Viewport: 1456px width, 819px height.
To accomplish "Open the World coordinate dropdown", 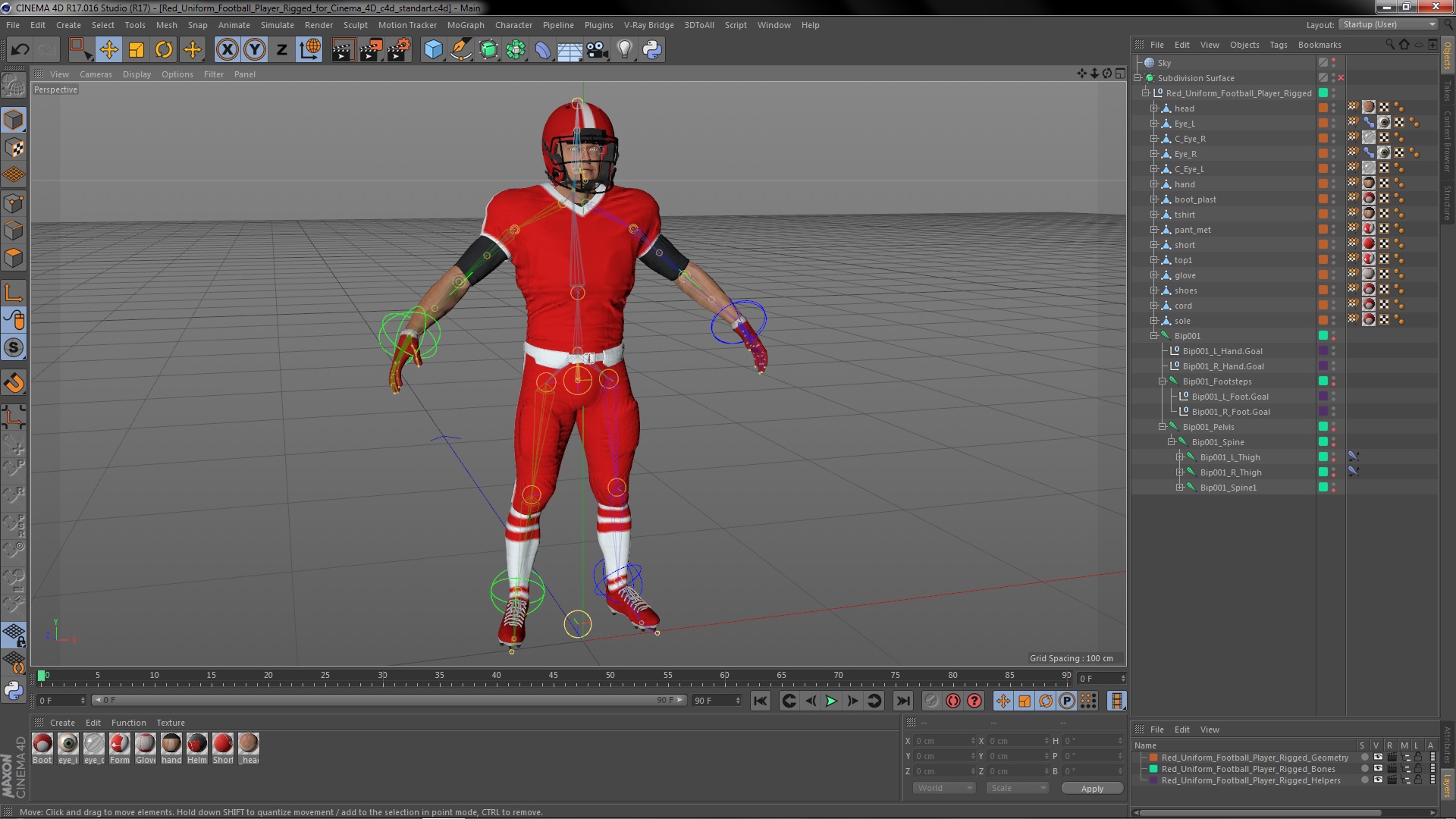I will (x=943, y=788).
